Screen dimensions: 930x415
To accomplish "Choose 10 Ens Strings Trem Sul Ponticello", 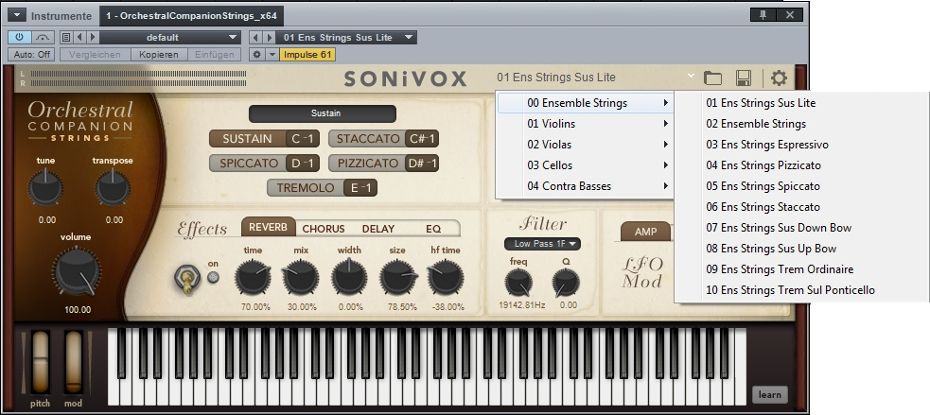I will 802,290.
